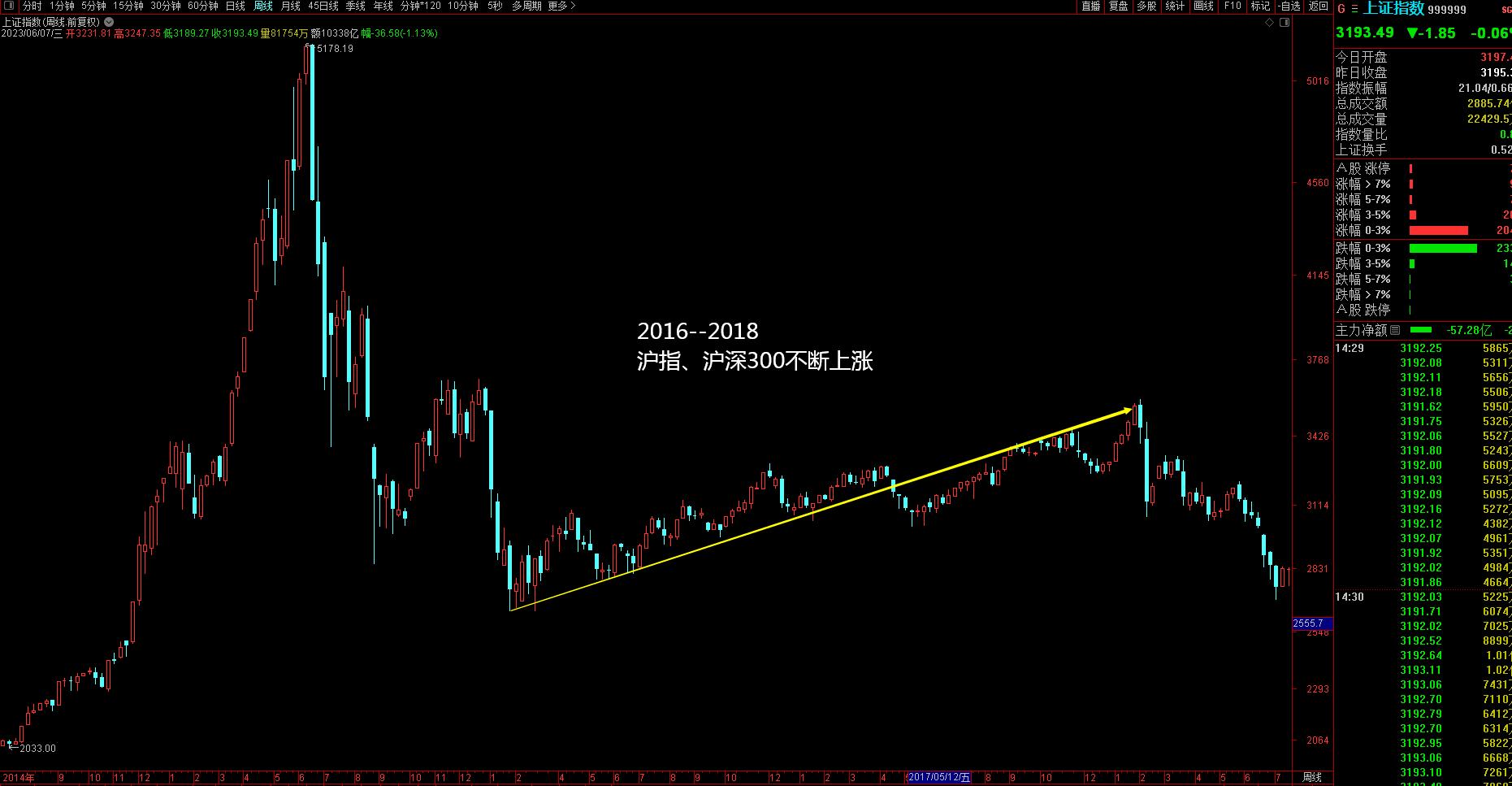Switch to the 日线 daily chart

235,6
